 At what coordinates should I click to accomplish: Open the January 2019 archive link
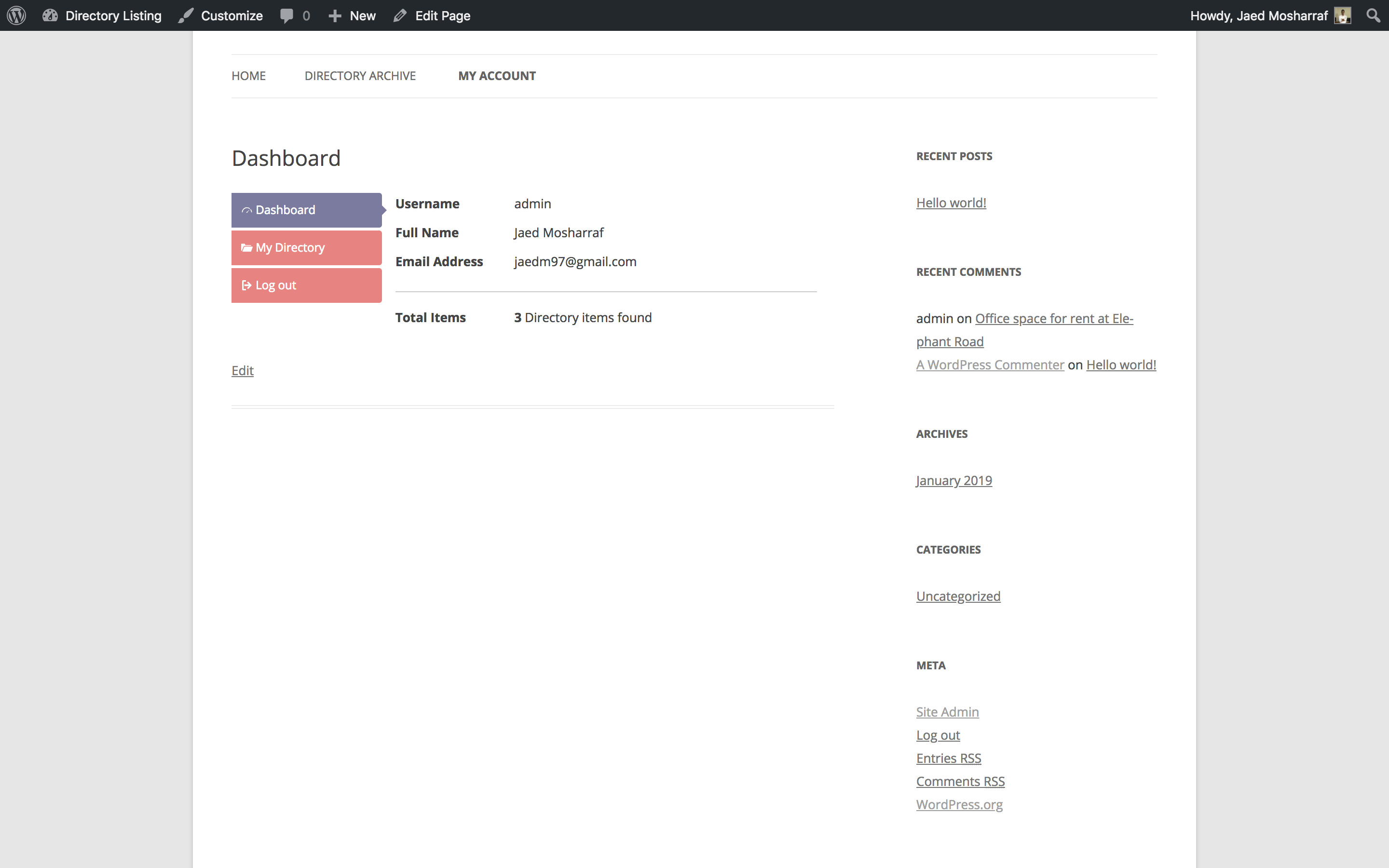[954, 480]
